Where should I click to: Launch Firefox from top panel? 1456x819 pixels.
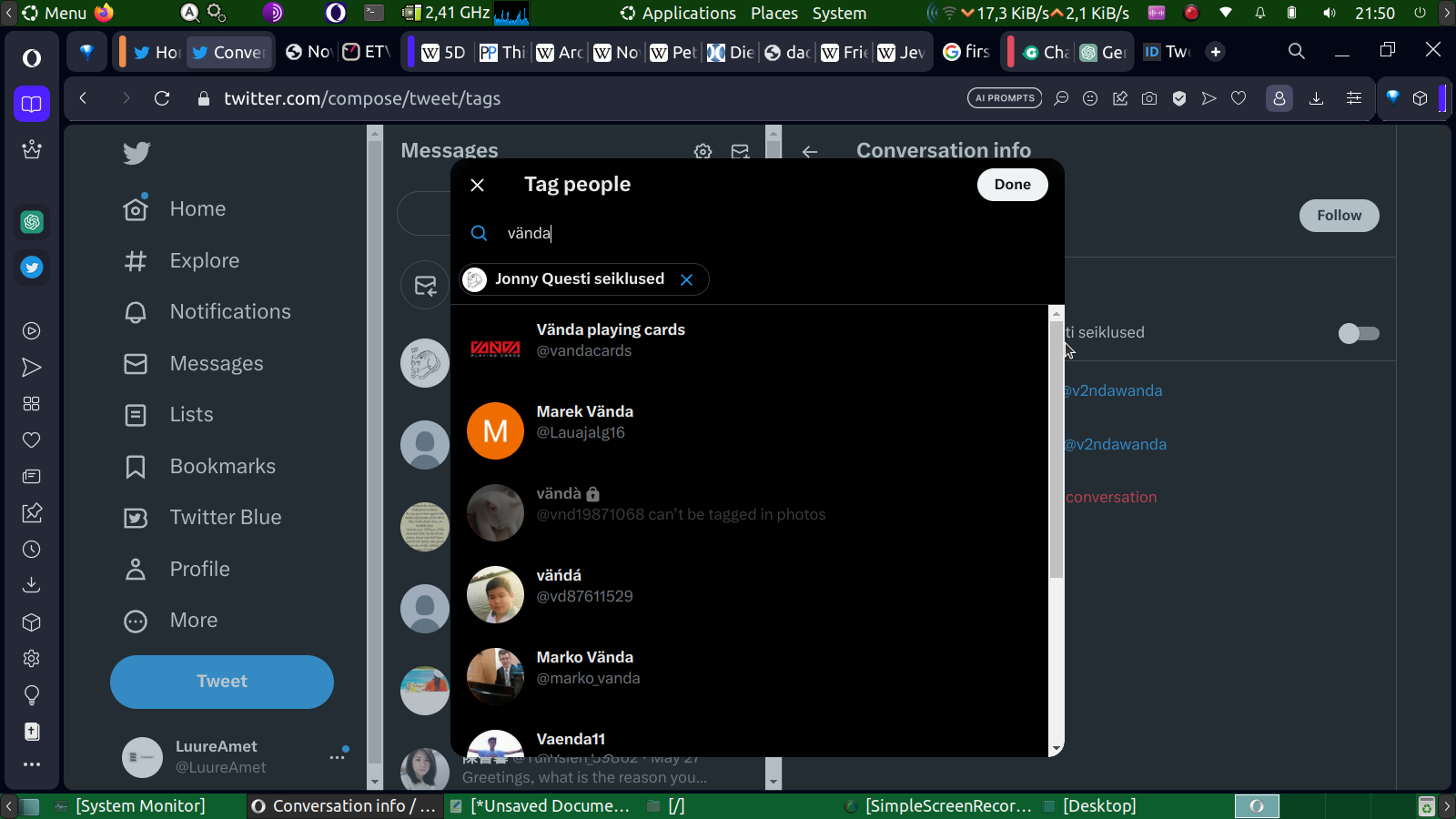point(104,13)
